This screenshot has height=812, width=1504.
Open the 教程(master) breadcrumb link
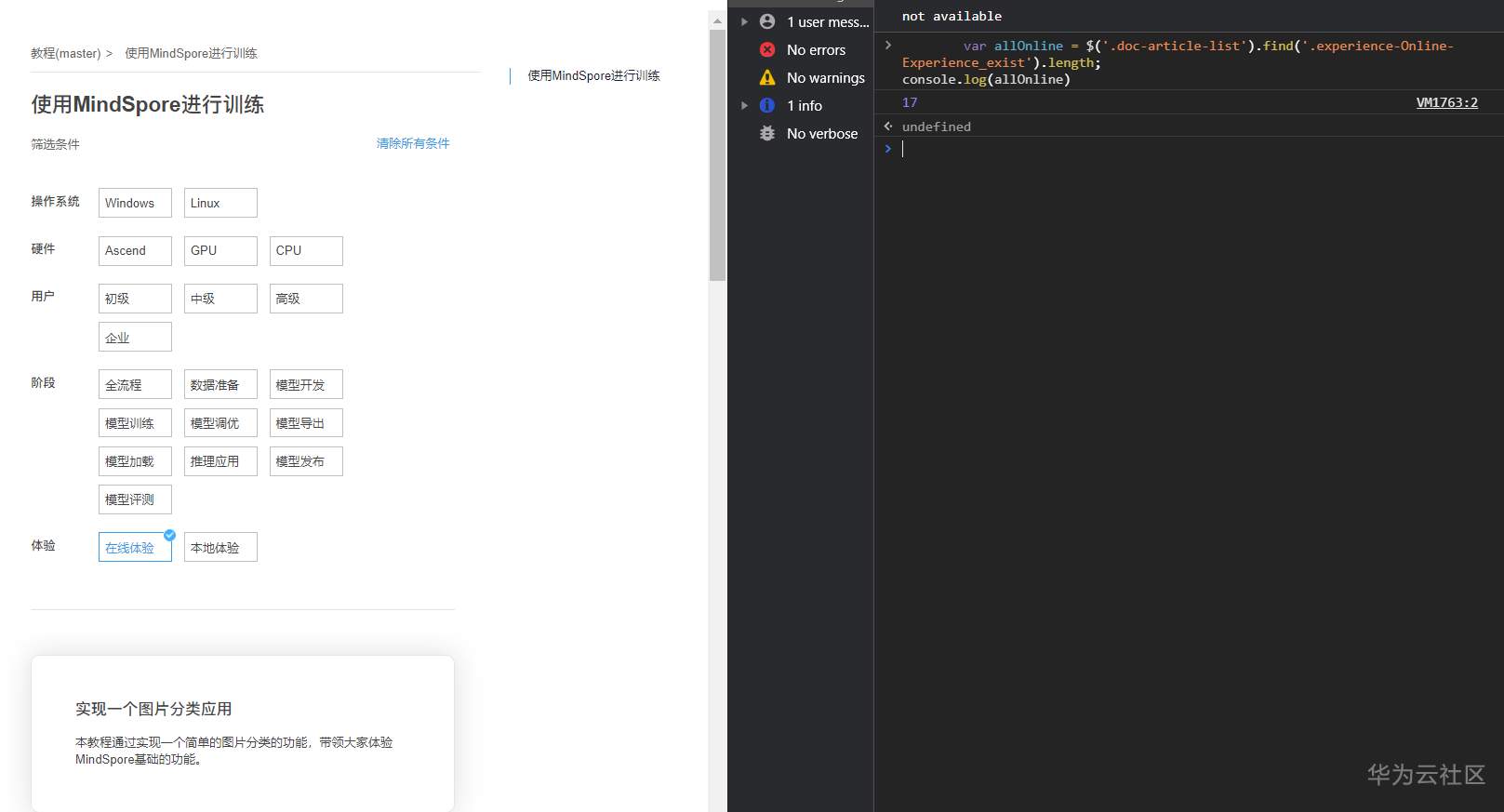pyautogui.click(x=65, y=53)
